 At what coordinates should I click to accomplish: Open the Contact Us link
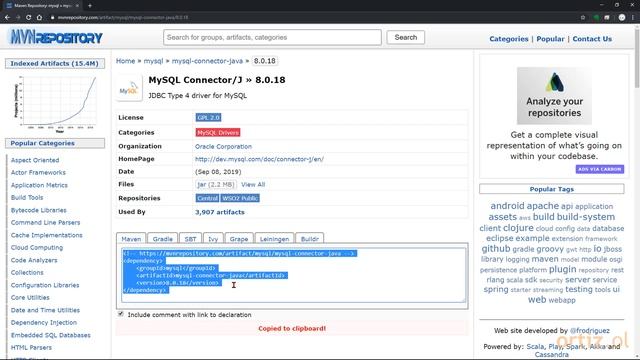coord(592,39)
